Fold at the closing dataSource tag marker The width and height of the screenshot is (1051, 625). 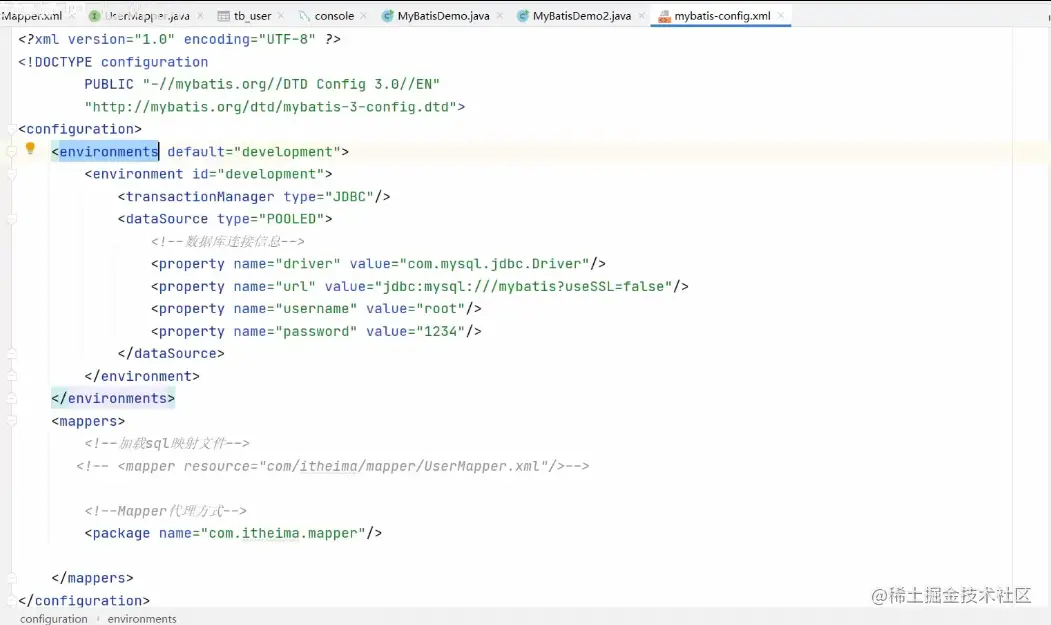(11, 353)
